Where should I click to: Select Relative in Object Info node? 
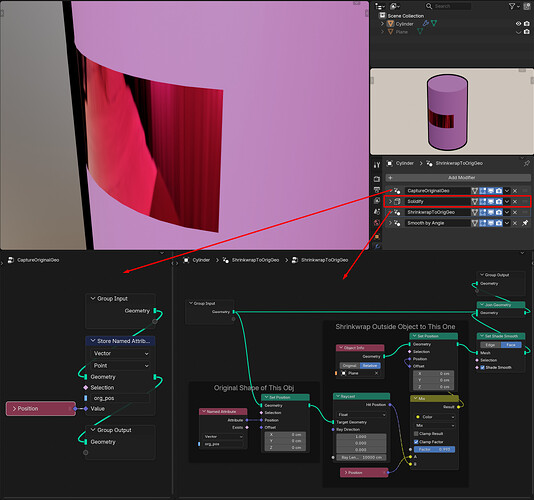(370, 365)
